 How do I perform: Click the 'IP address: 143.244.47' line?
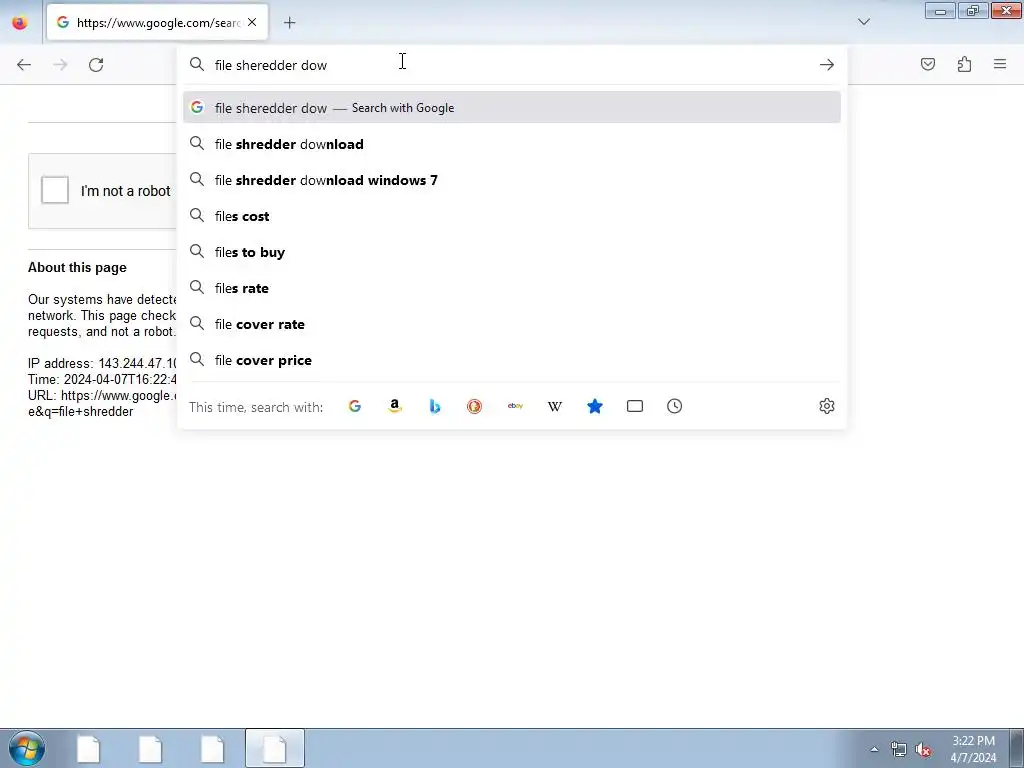point(103,363)
